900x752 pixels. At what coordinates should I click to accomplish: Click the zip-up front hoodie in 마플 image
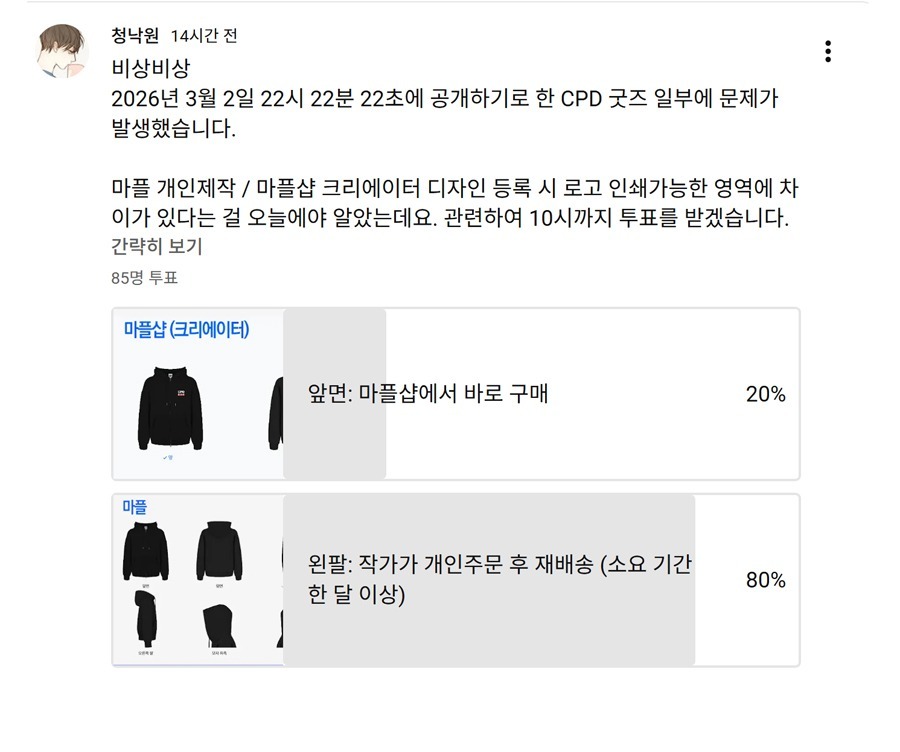[x=146, y=550]
